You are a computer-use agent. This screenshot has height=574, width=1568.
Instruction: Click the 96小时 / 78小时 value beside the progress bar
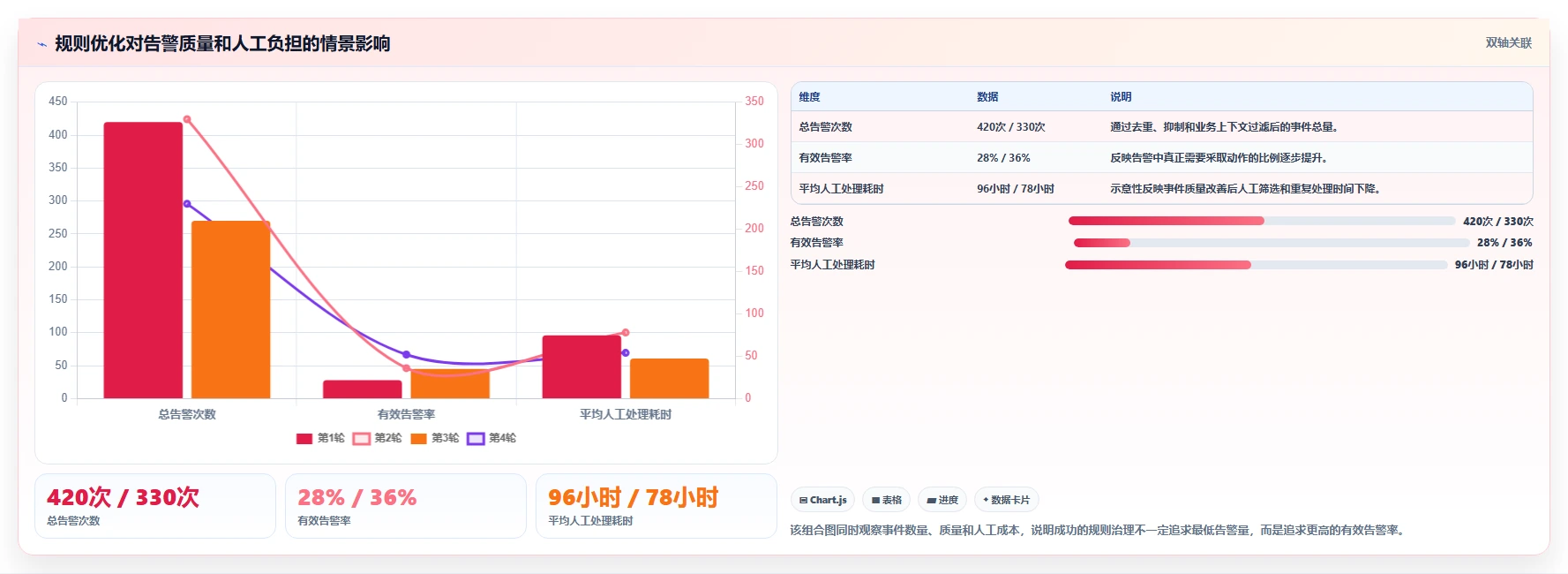(1494, 265)
